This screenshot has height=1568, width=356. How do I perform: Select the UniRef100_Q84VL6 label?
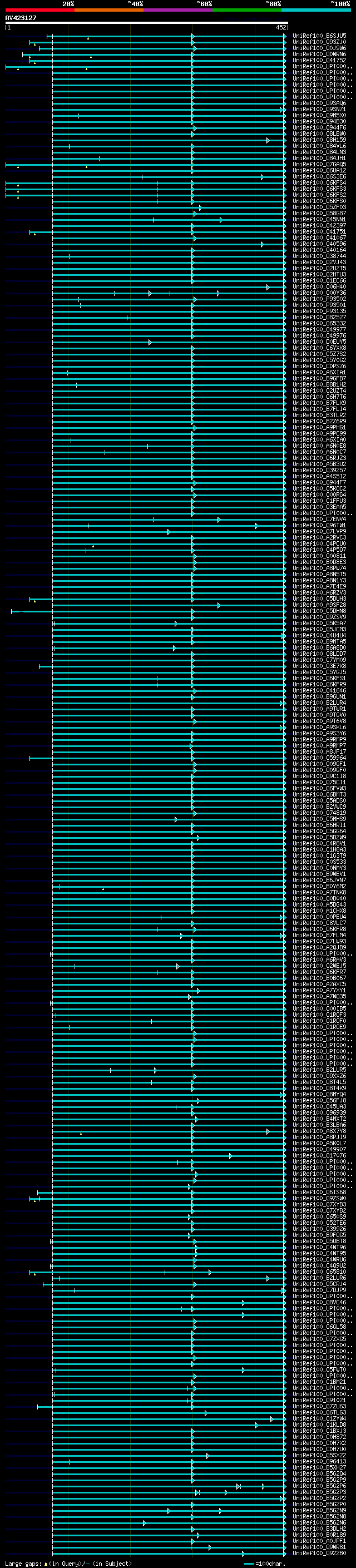[319, 146]
